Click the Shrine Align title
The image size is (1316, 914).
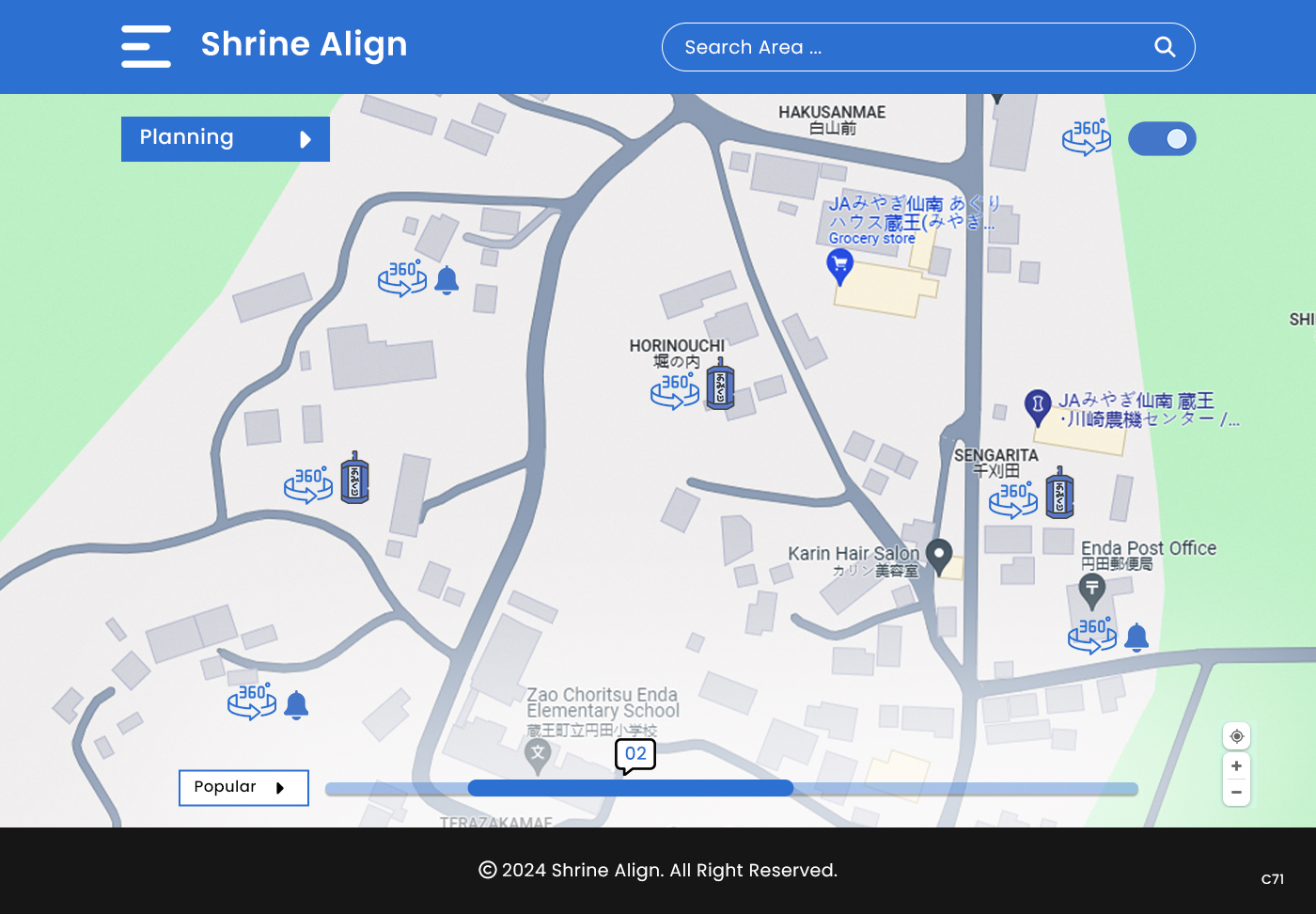305,44
